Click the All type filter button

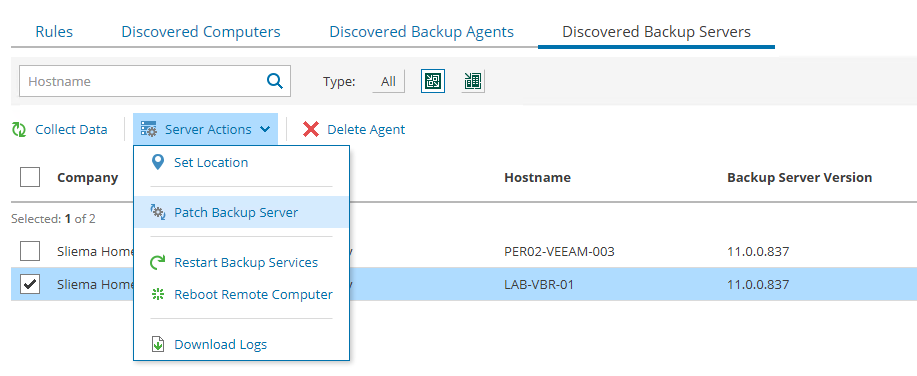(388, 82)
